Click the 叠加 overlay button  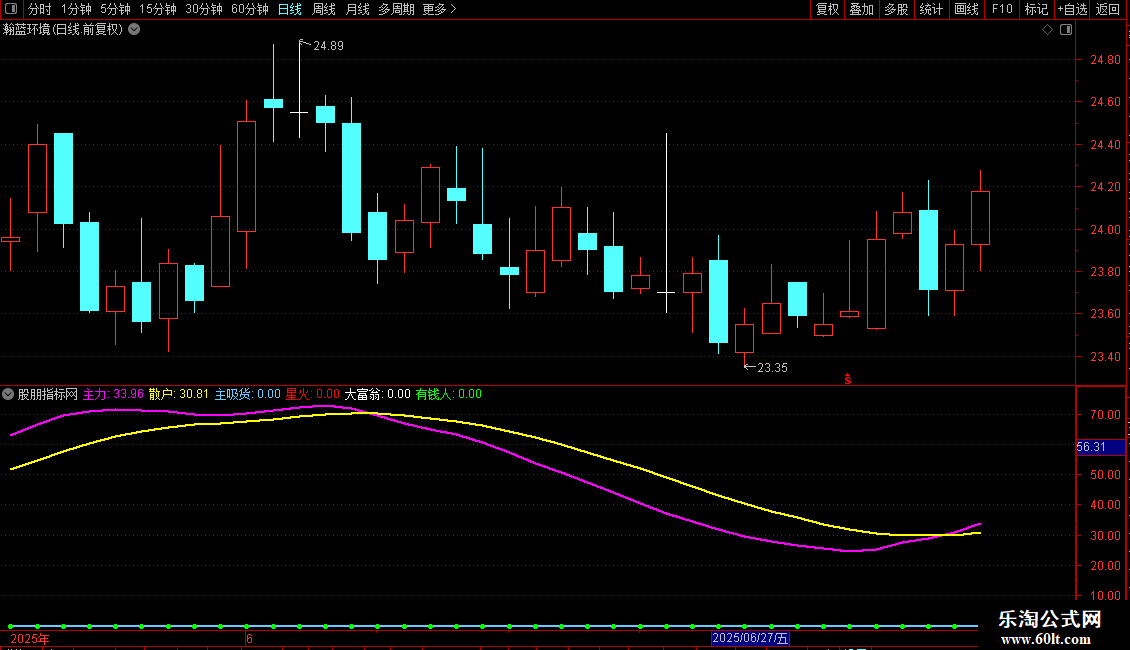[x=862, y=9]
